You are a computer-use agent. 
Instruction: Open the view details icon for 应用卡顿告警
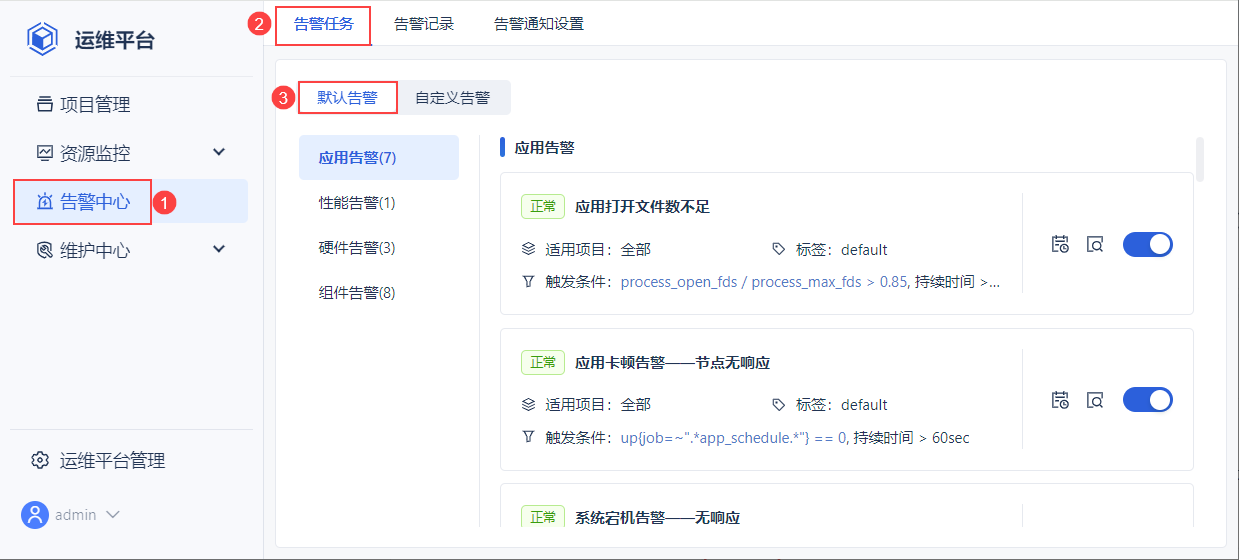pos(1095,400)
